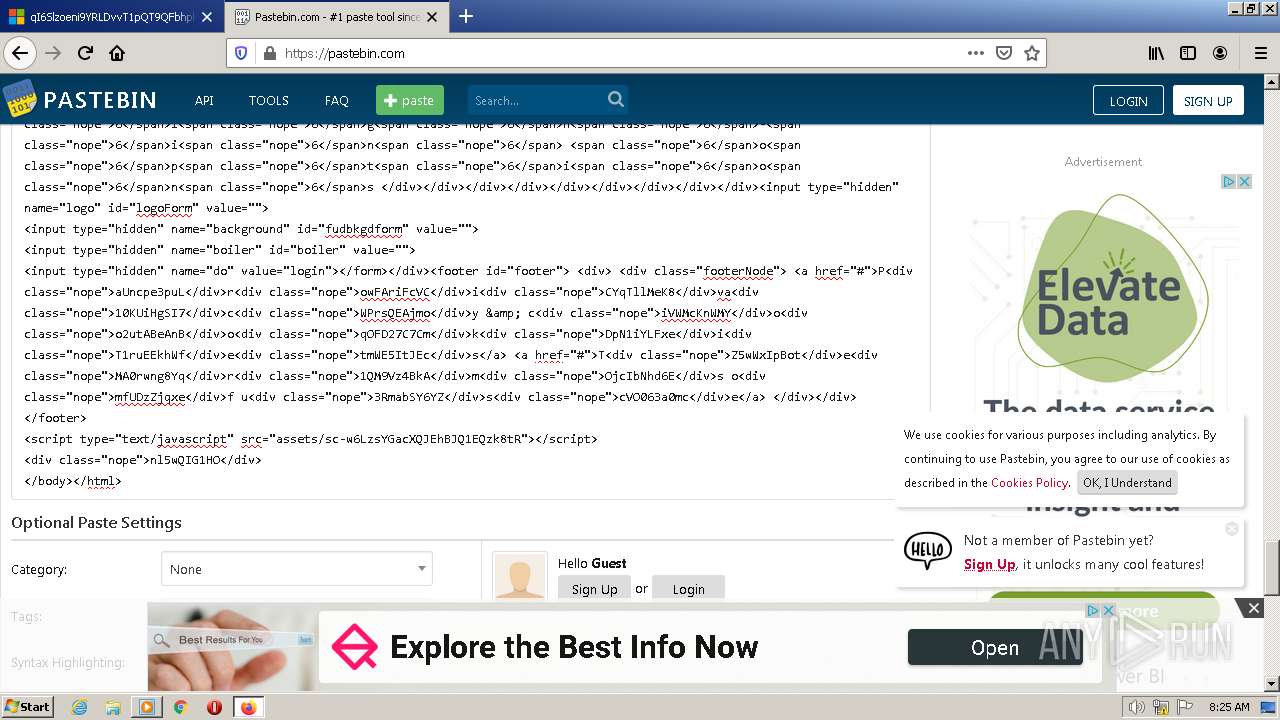Open Internet Explorer from taskbar

click(79, 707)
